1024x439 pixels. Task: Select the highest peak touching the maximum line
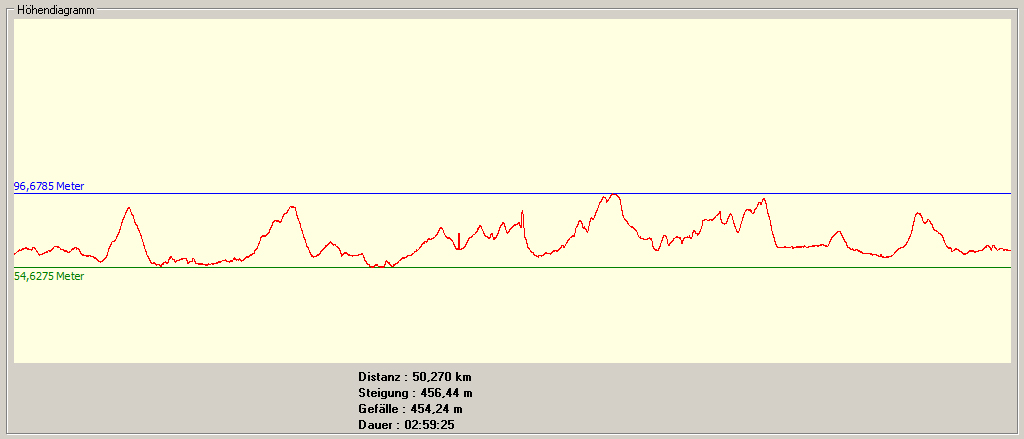click(613, 196)
